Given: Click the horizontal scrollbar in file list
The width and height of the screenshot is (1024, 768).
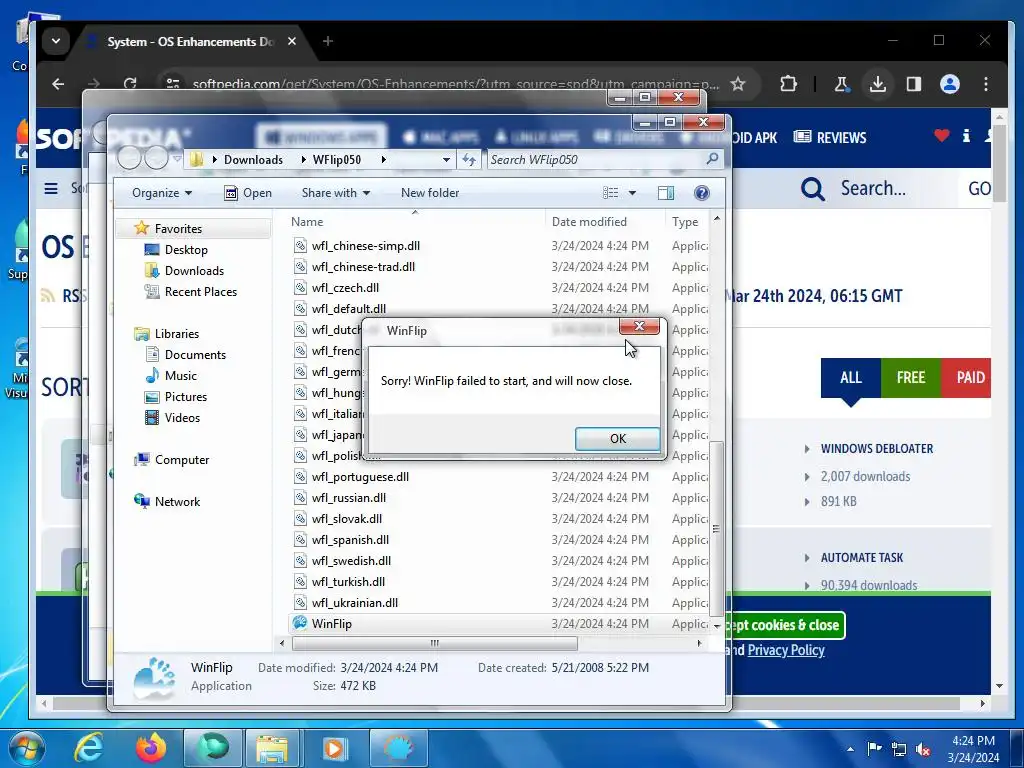Looking at the screenshot, I should pyautogui.click(x=434, y=643).
